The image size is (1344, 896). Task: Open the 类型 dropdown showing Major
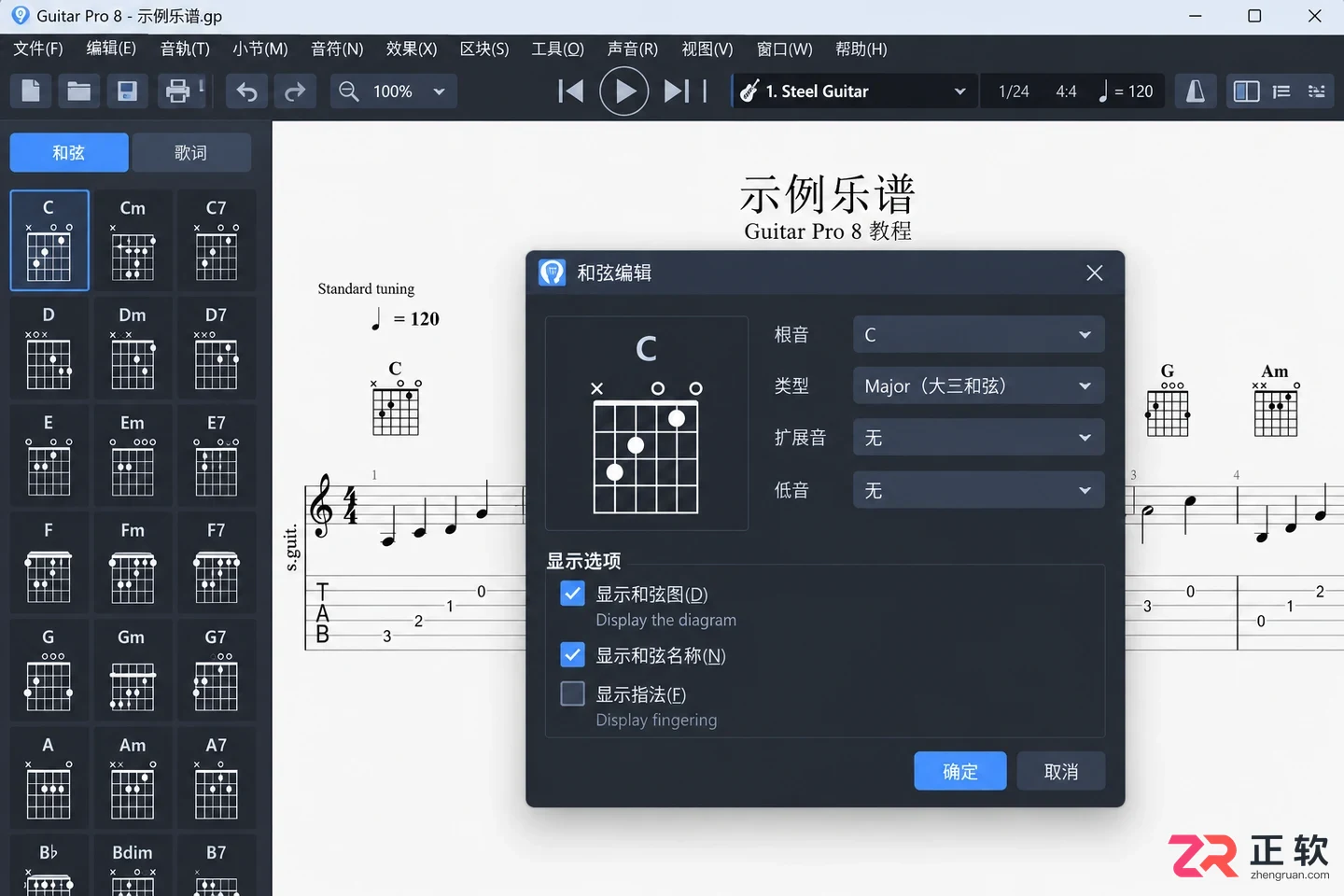coord(978,385)
